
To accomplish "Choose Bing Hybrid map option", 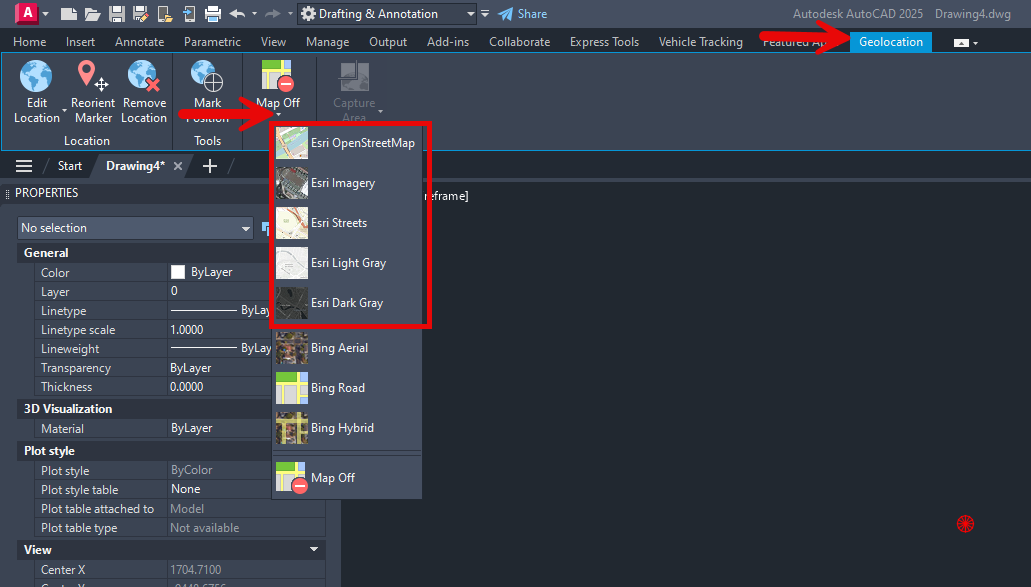I will coord(347,428).
